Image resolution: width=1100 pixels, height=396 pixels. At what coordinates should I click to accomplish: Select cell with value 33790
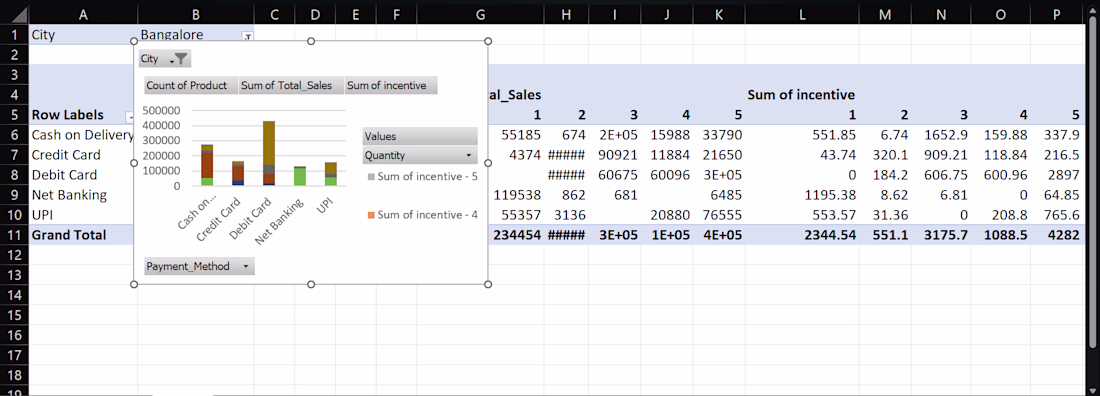pyautogui.click(x=718, y=135)
